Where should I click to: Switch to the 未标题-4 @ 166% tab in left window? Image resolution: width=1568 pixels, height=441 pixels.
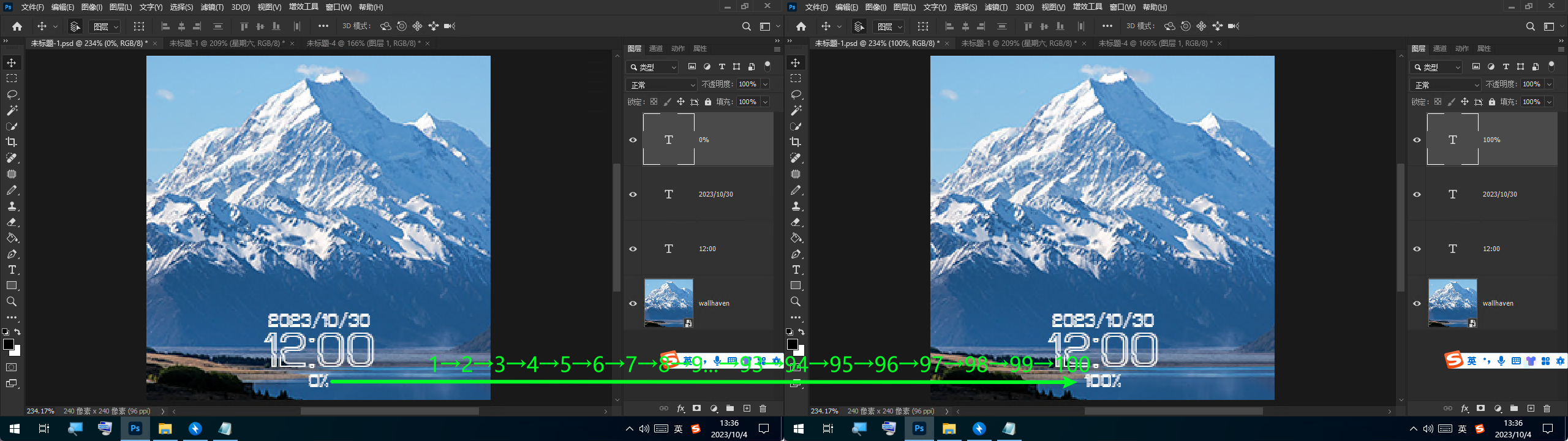pyautogui.click(x=363, y=43)
